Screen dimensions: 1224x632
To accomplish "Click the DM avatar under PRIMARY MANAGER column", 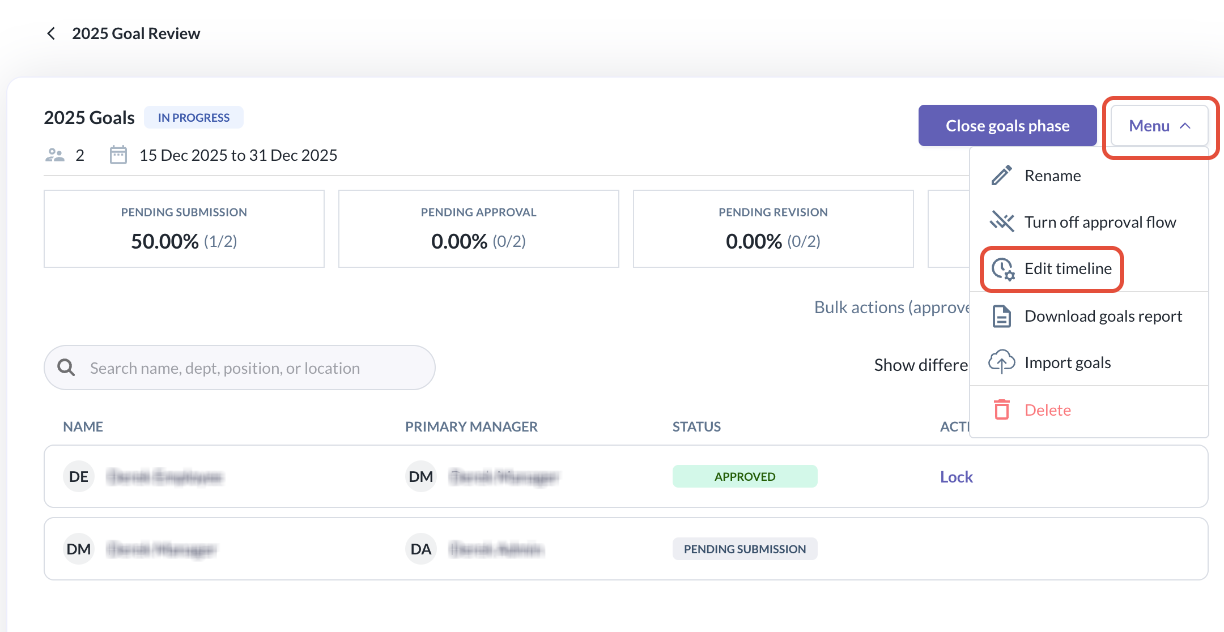I will point(421,477).
